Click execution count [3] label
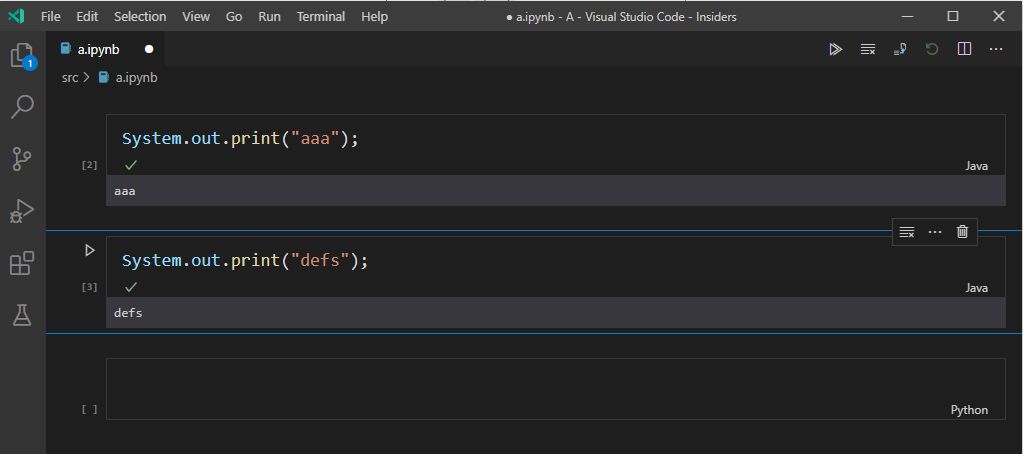 89,288
